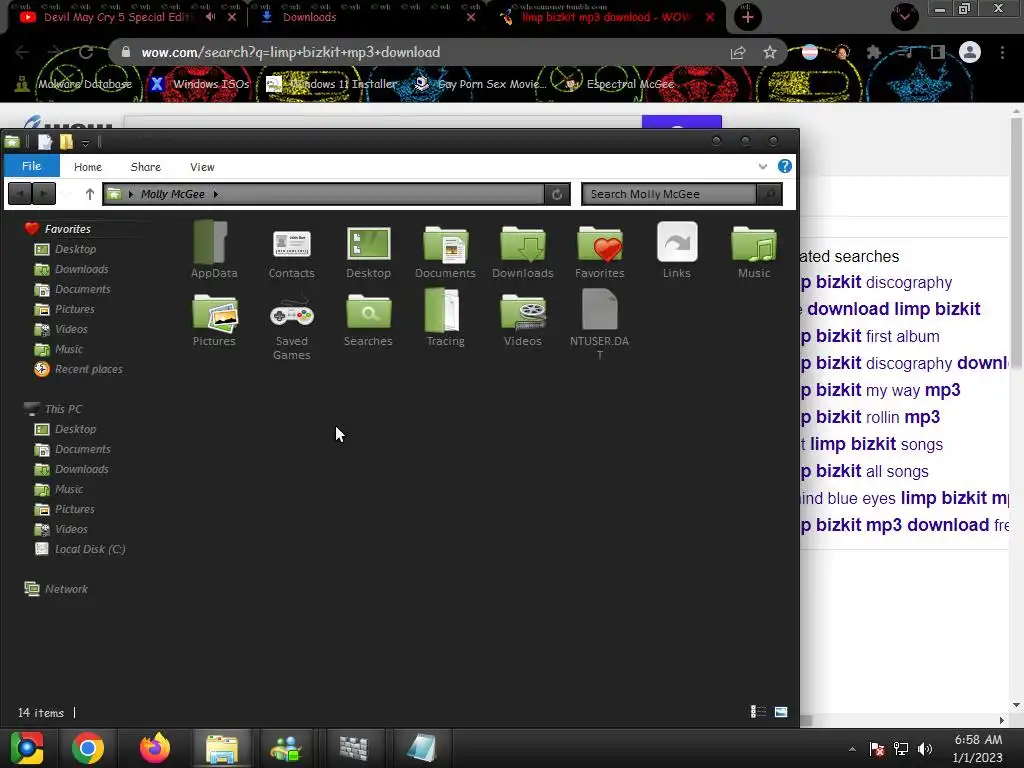Open the Chrome extensions puzzle icon

tap(874, 52)
